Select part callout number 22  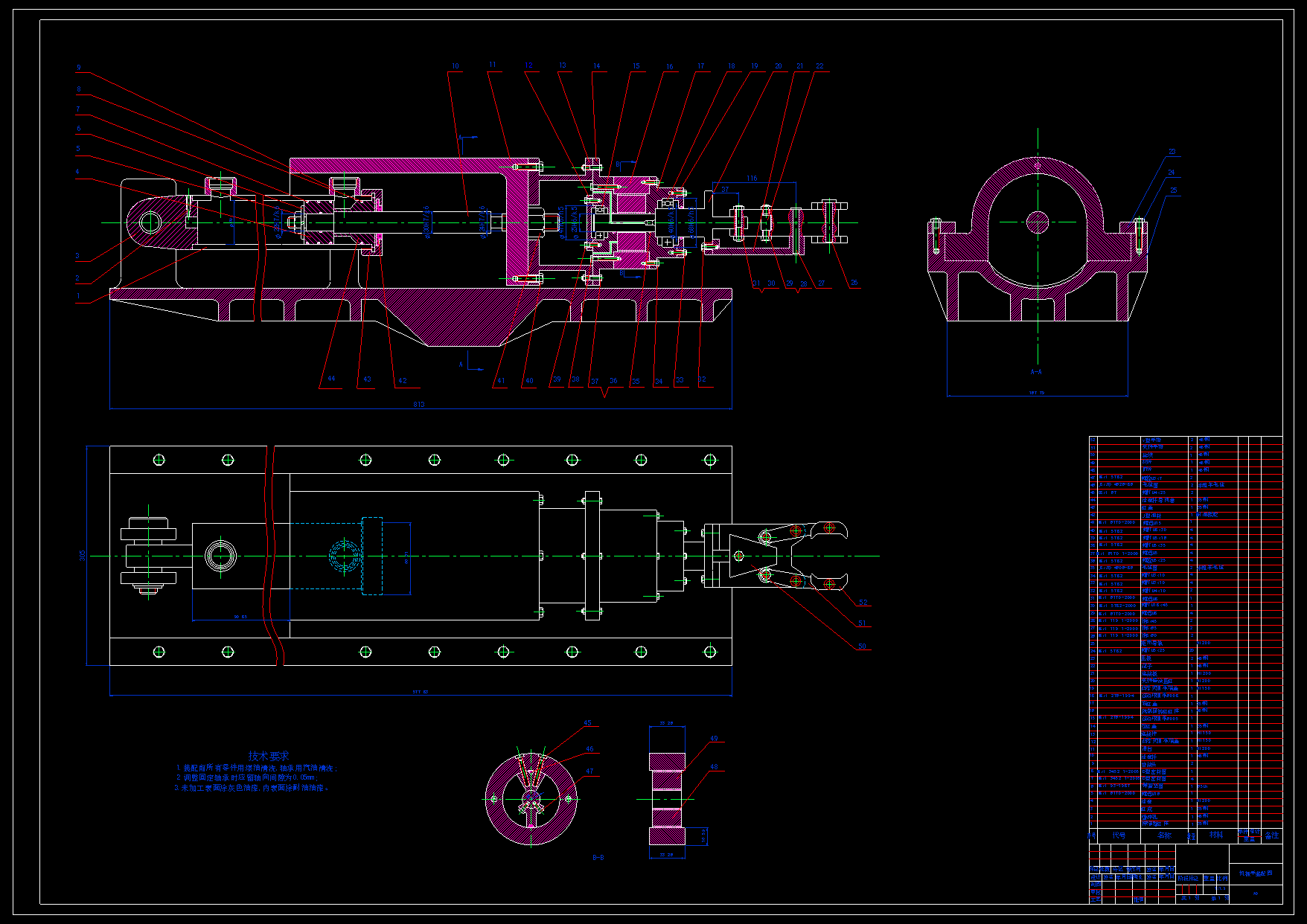pos(819,66)
